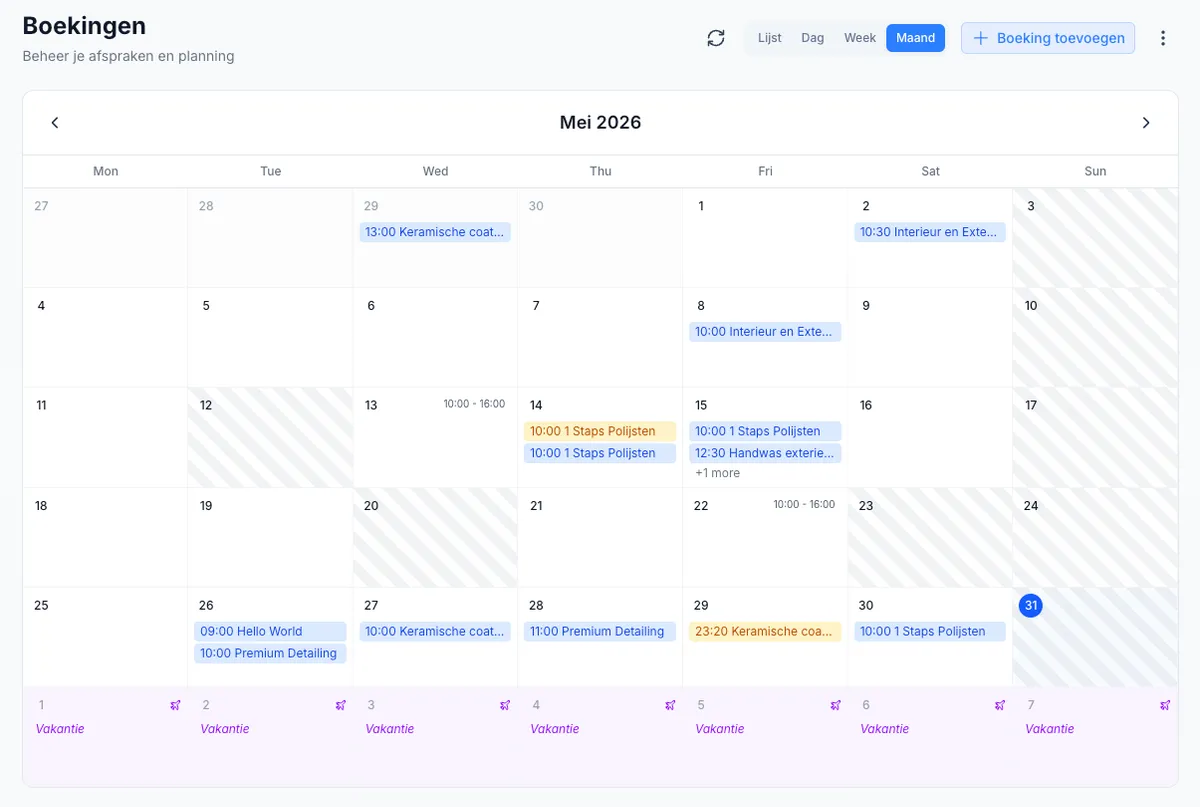
Task: Click the airplane icon on next-month day 2
Action: pyautogui.click(x=340, y=705)
